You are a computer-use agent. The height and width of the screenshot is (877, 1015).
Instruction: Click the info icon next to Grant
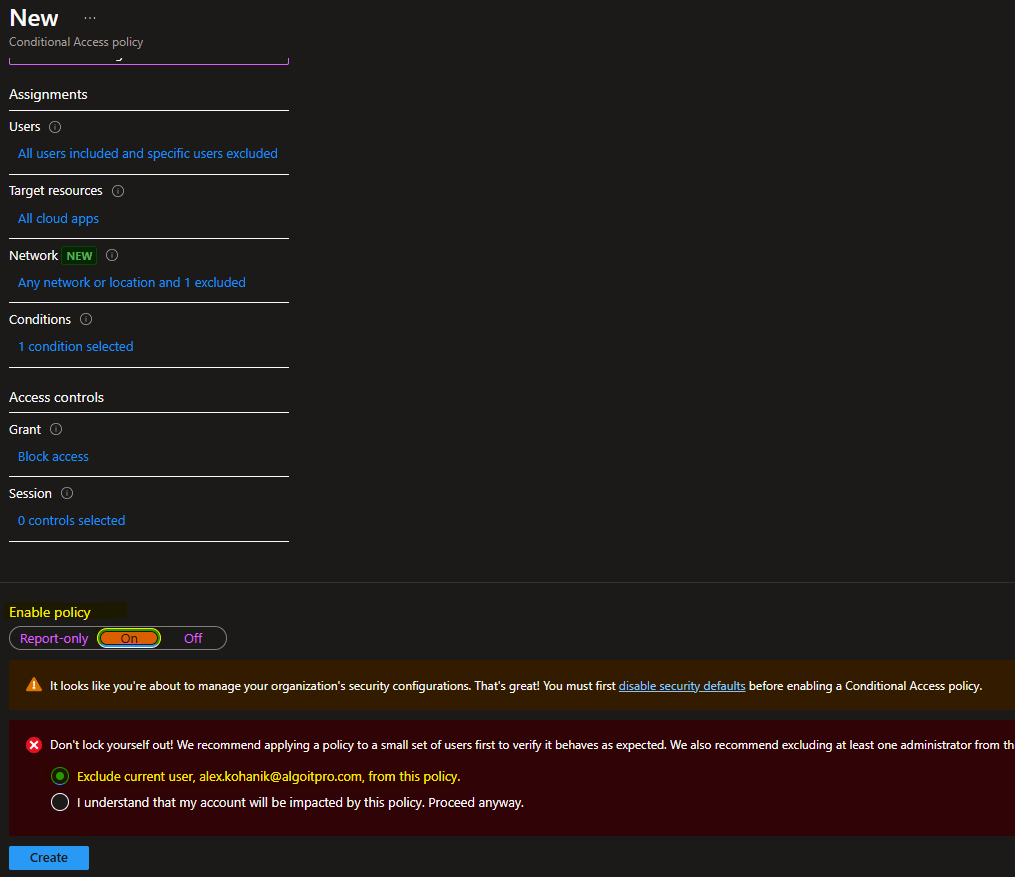click(x=56, y=430)
